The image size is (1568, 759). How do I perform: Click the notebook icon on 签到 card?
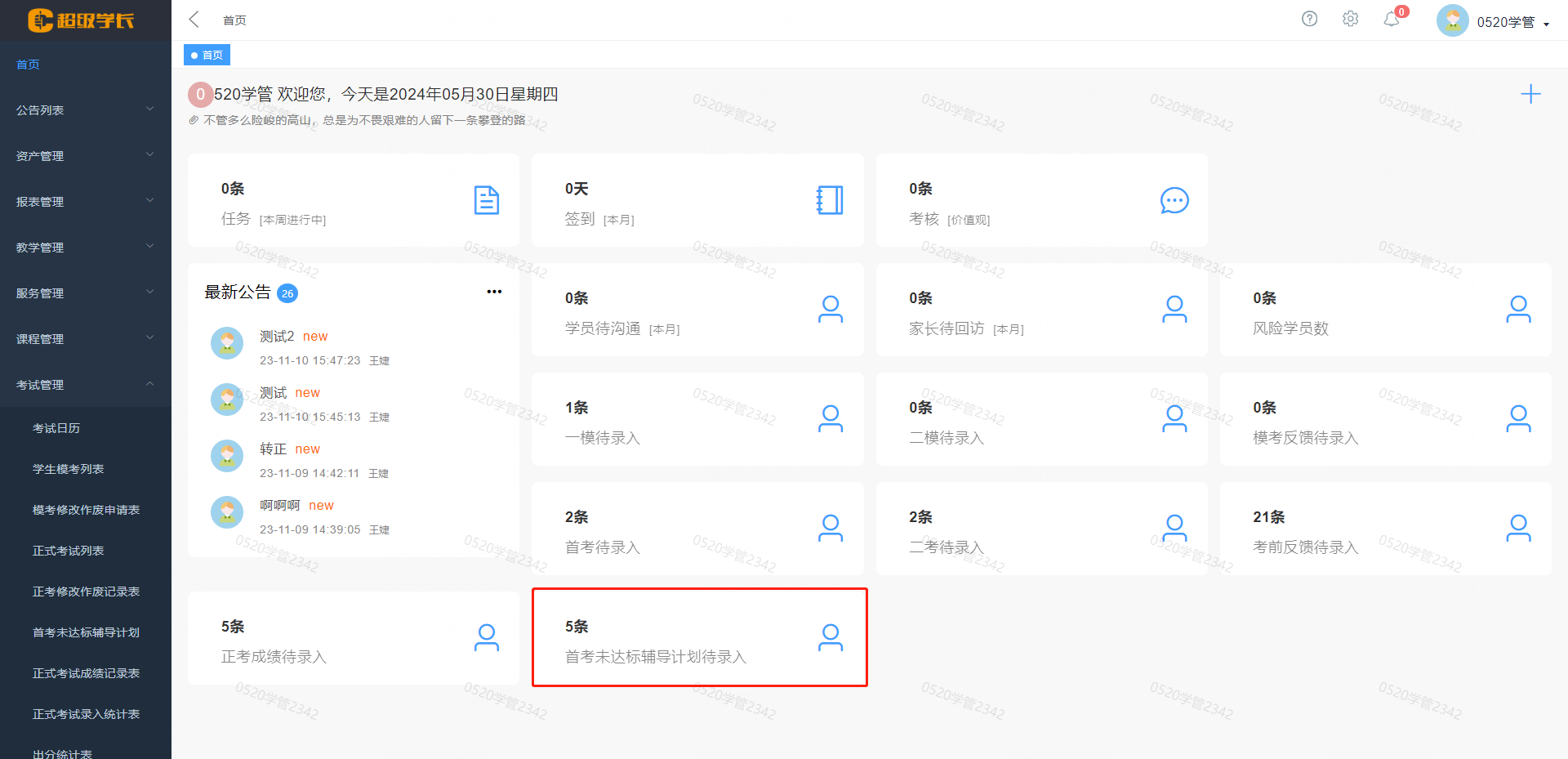(x=830, y=200)
